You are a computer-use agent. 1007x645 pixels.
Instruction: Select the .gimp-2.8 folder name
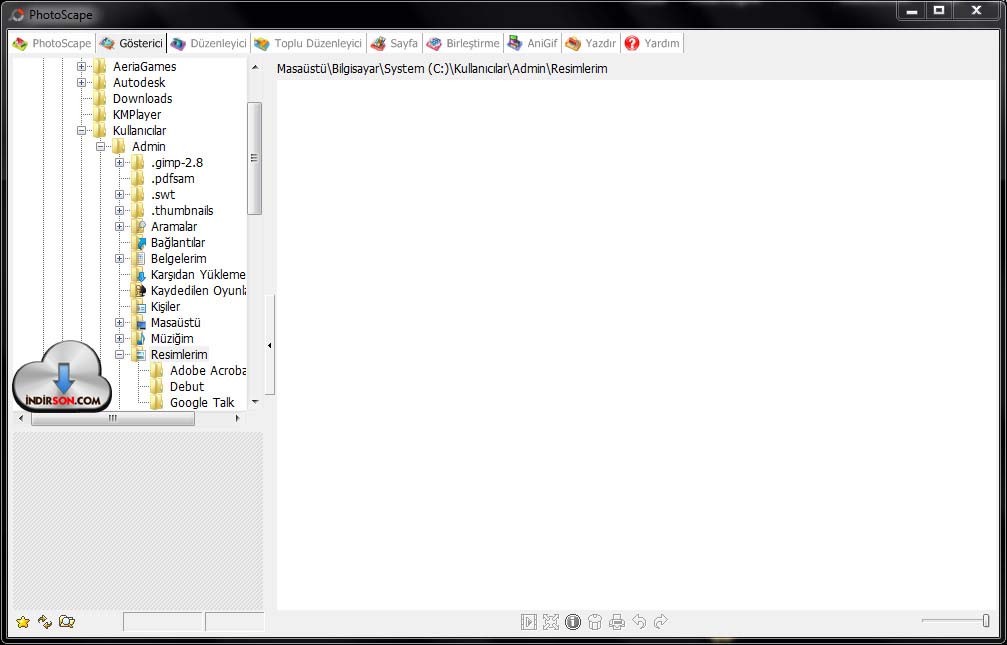click(177, 163)
